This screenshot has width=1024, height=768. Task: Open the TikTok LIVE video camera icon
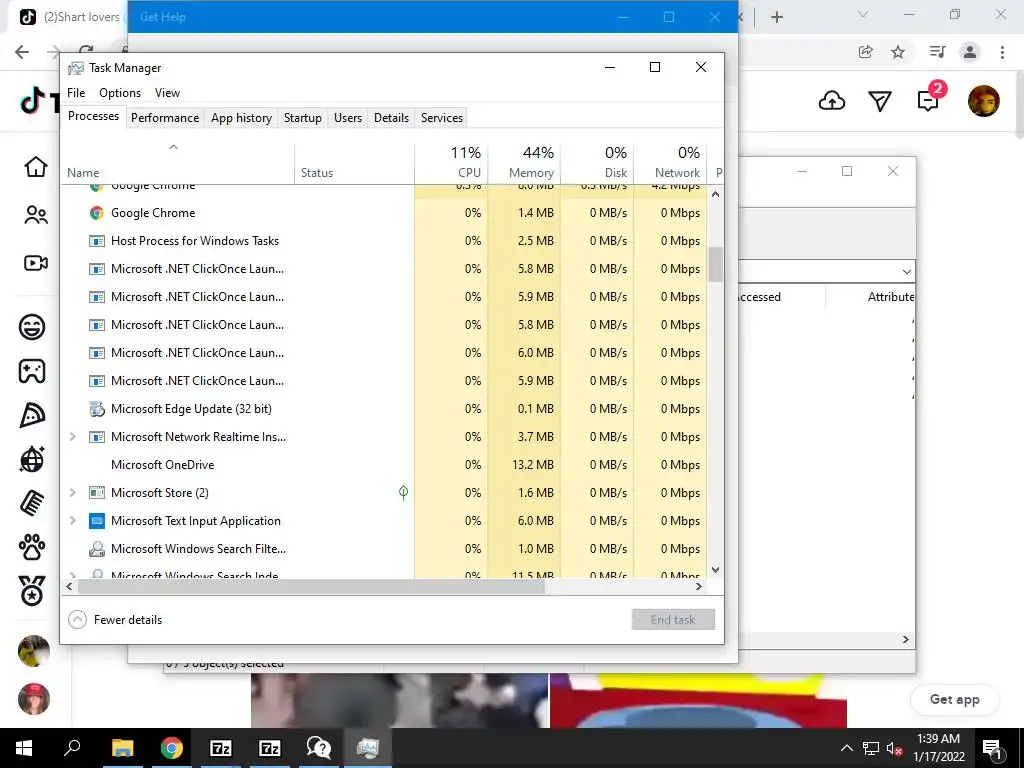click(35, 263)
